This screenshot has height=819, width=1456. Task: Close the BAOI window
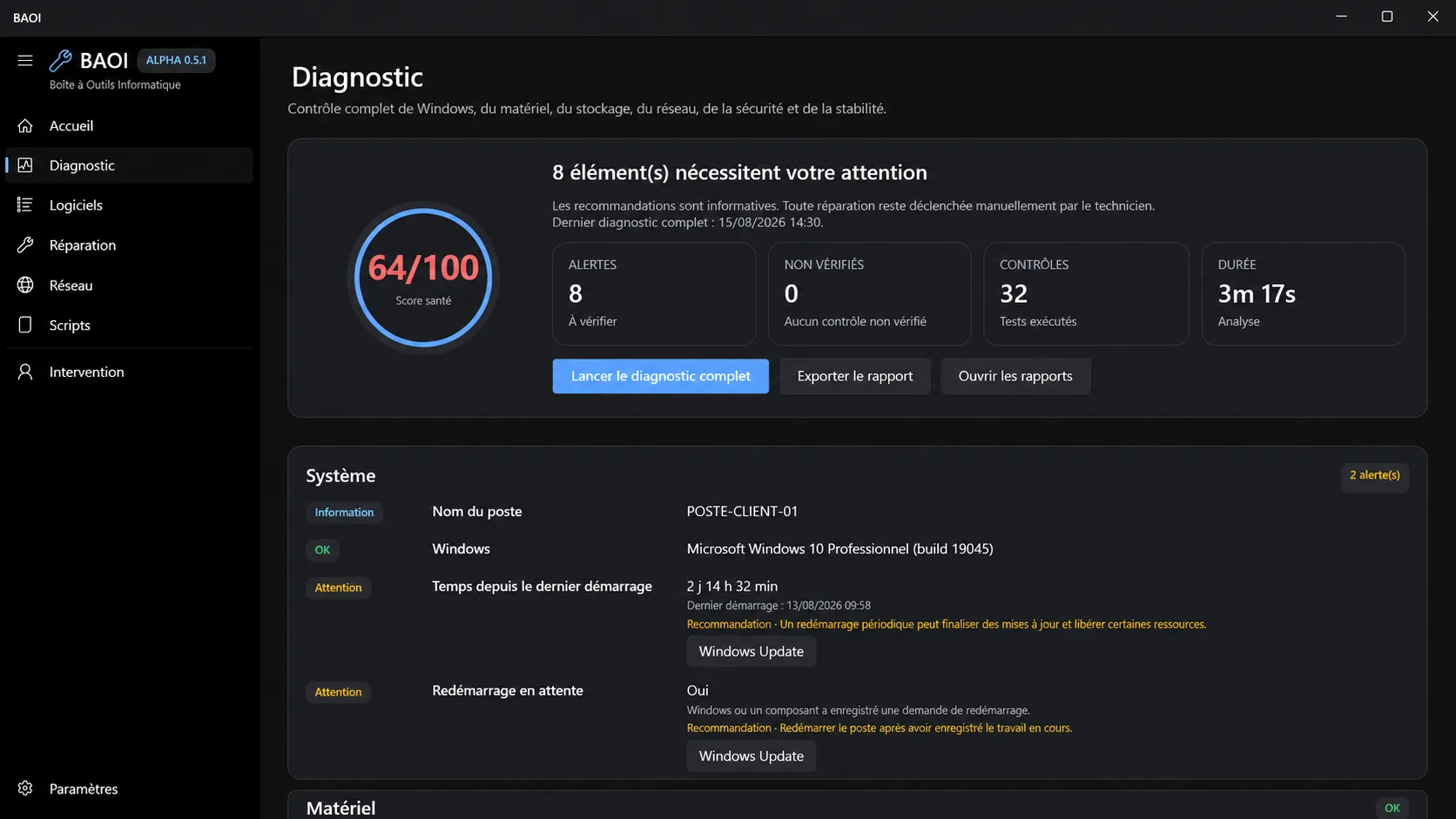point(1432,17)
